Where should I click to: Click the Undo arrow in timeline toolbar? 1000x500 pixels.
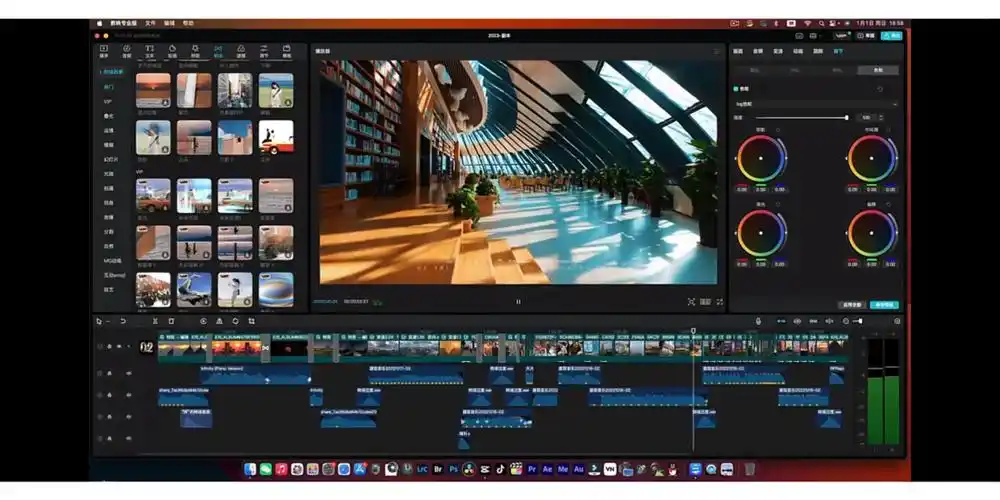pyautogui.click(x=123, y=321)
